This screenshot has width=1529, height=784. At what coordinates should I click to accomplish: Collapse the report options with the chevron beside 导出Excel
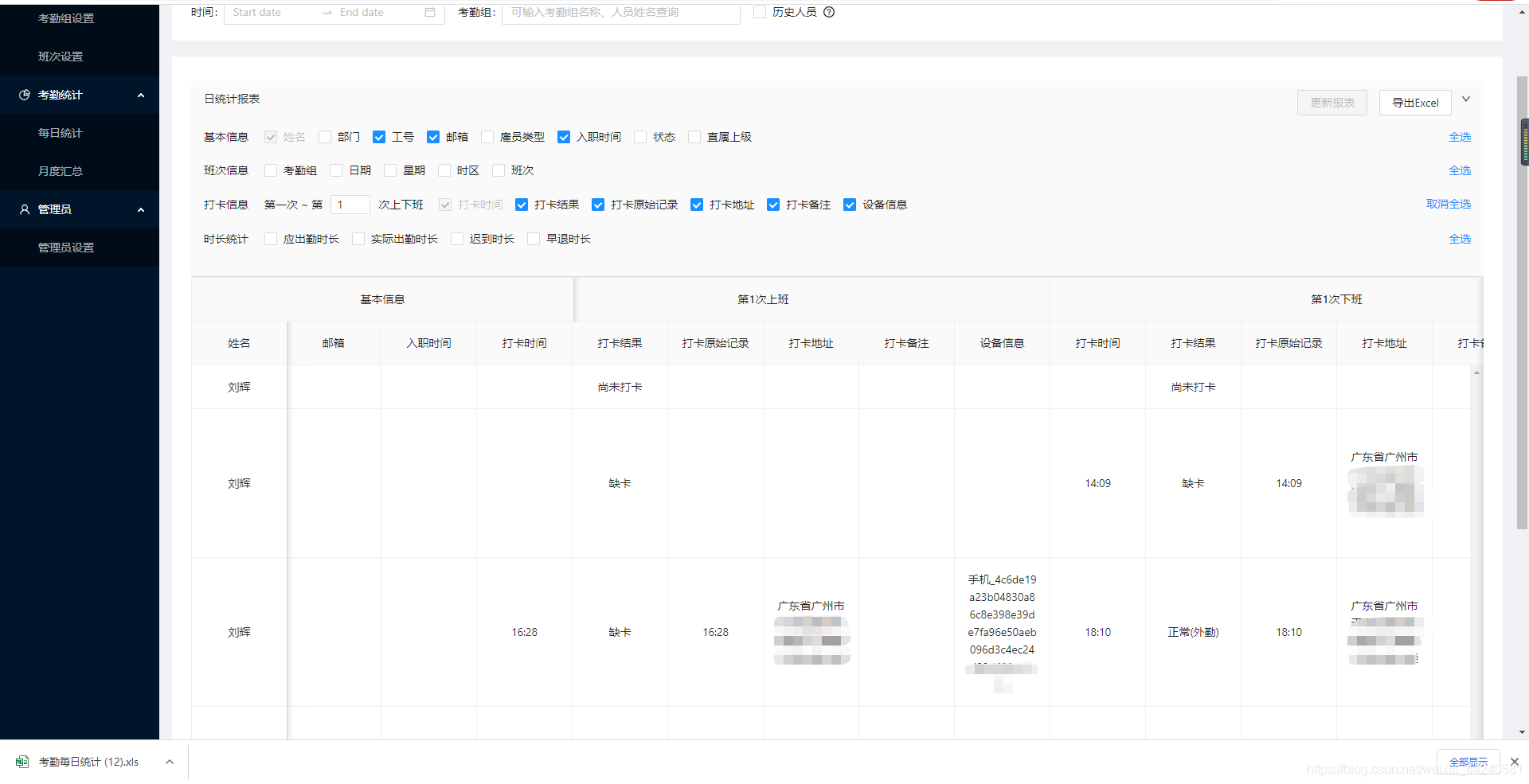click(x=1466, y=99)
